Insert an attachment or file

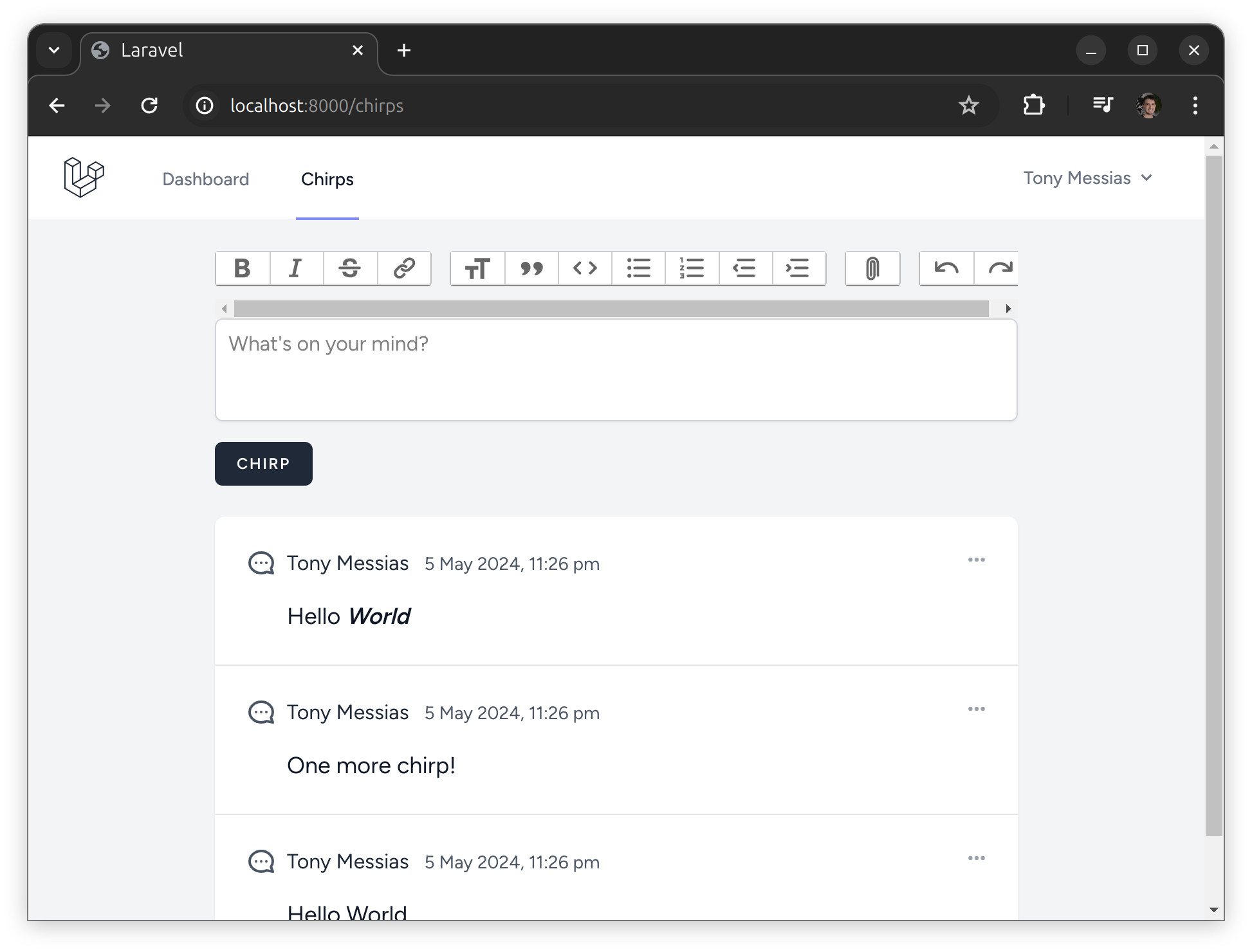click(x=872, y=268)
